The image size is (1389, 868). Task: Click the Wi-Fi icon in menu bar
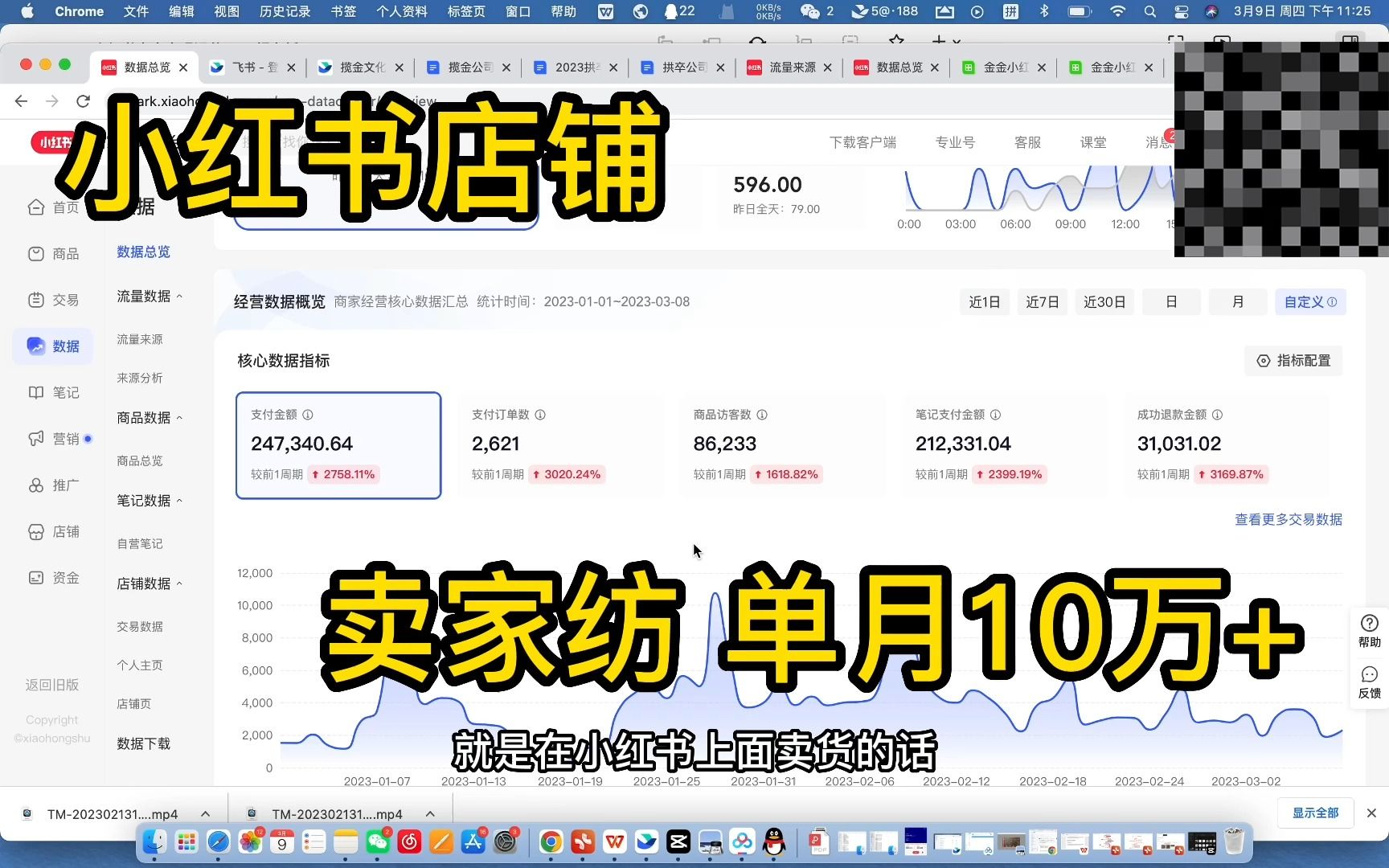1117,11
